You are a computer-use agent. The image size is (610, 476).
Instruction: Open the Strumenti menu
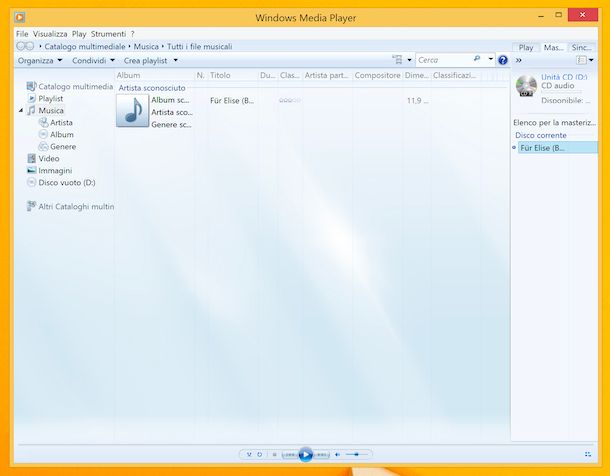click(108, 34)
